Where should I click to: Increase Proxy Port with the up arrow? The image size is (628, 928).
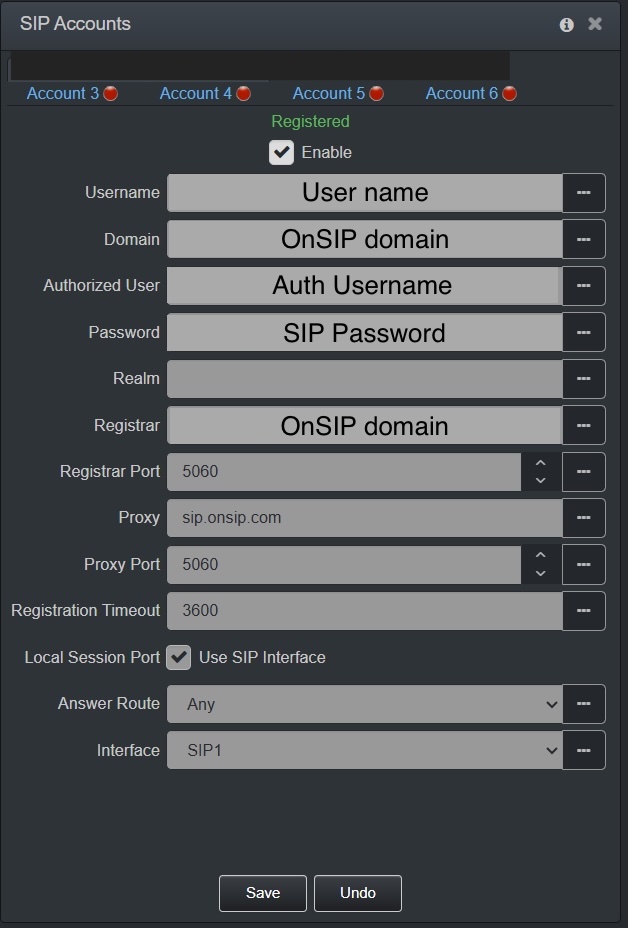540,555
